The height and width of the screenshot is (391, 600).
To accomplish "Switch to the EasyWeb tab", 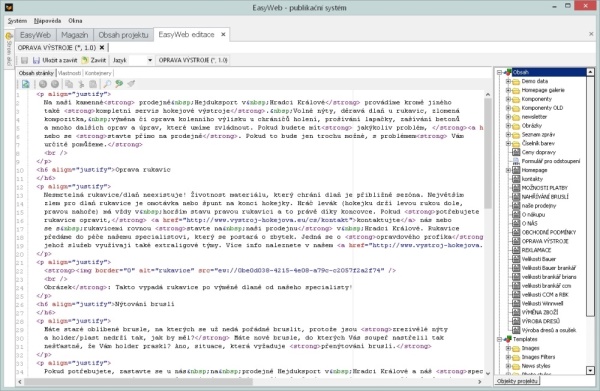I will pyautogui.click(x=35, y=35).
